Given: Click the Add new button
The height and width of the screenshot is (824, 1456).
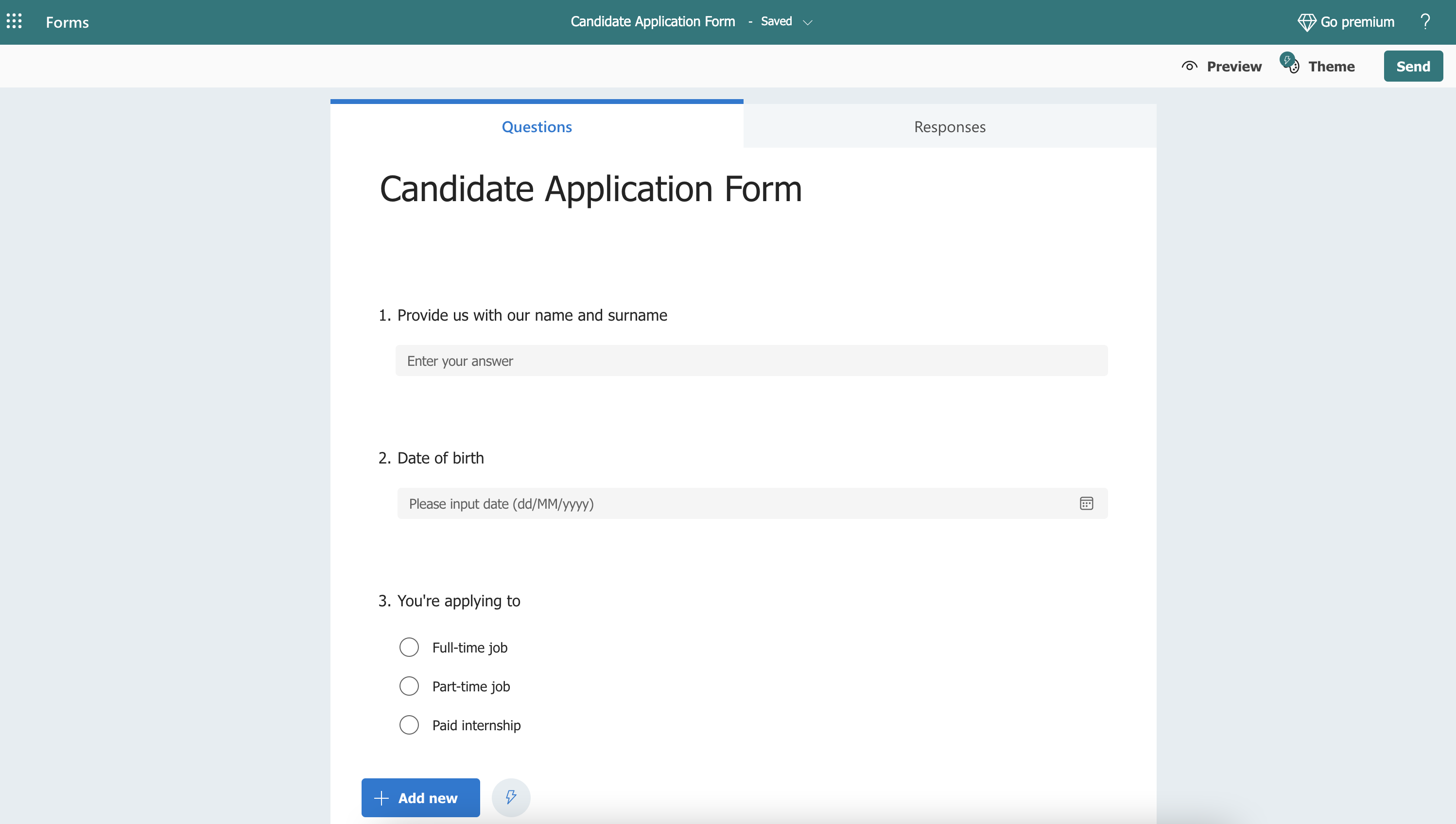Looking at the screenshot, I should tap(420, 797).
